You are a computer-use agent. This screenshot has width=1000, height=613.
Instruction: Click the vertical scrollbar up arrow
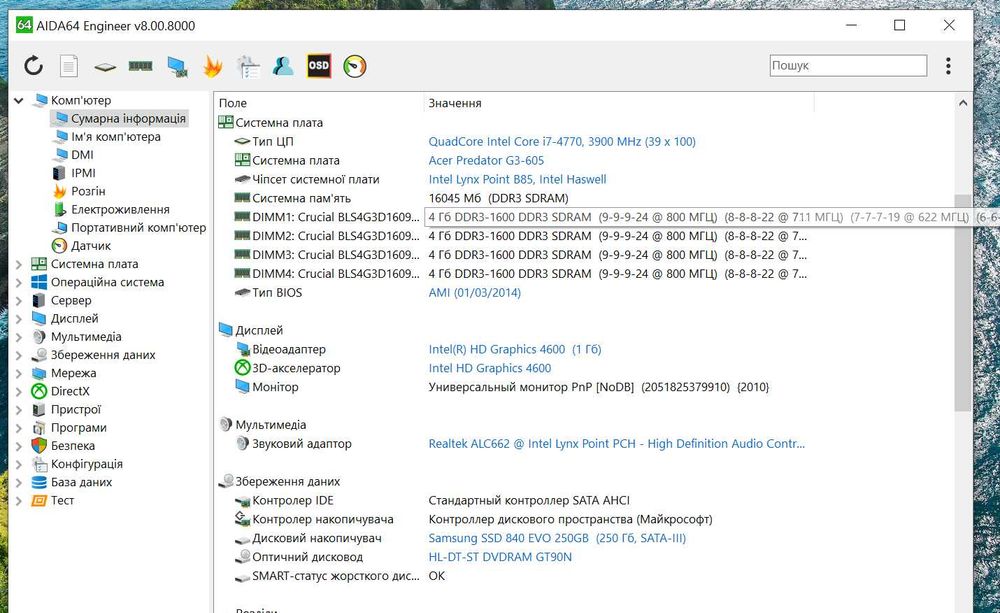click(x=963, y=103)
